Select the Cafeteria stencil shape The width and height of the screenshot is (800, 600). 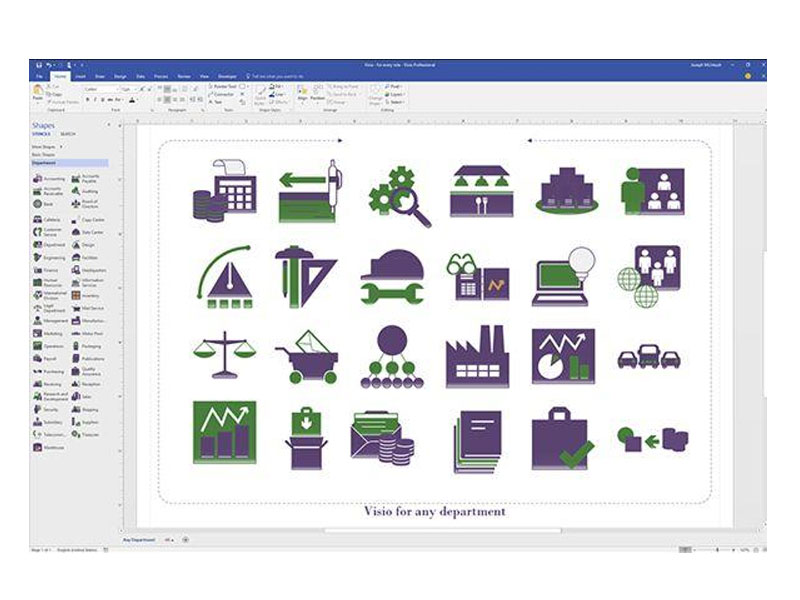click(x=47, y=219)
